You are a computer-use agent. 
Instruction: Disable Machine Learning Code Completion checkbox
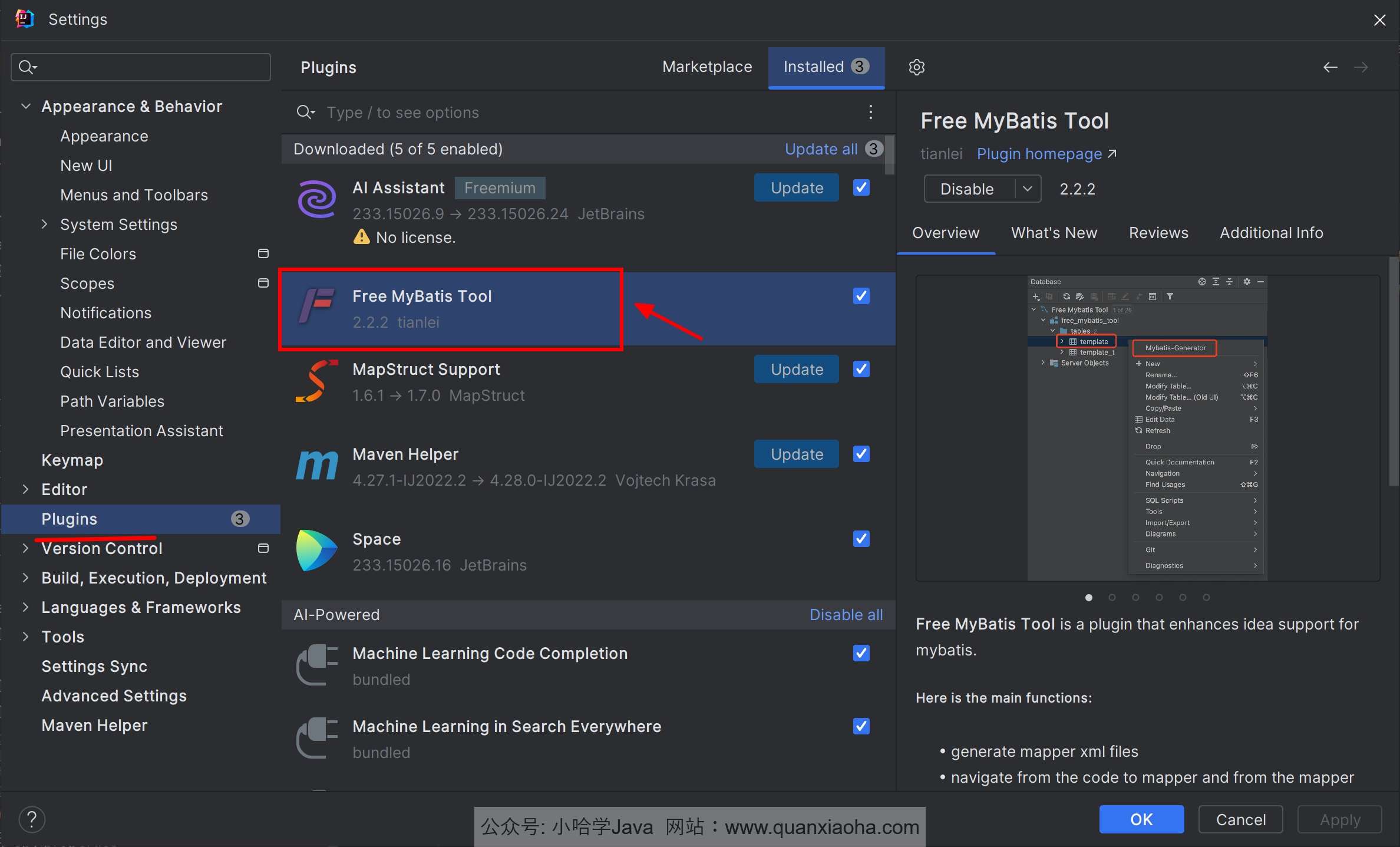click(861, 653)
